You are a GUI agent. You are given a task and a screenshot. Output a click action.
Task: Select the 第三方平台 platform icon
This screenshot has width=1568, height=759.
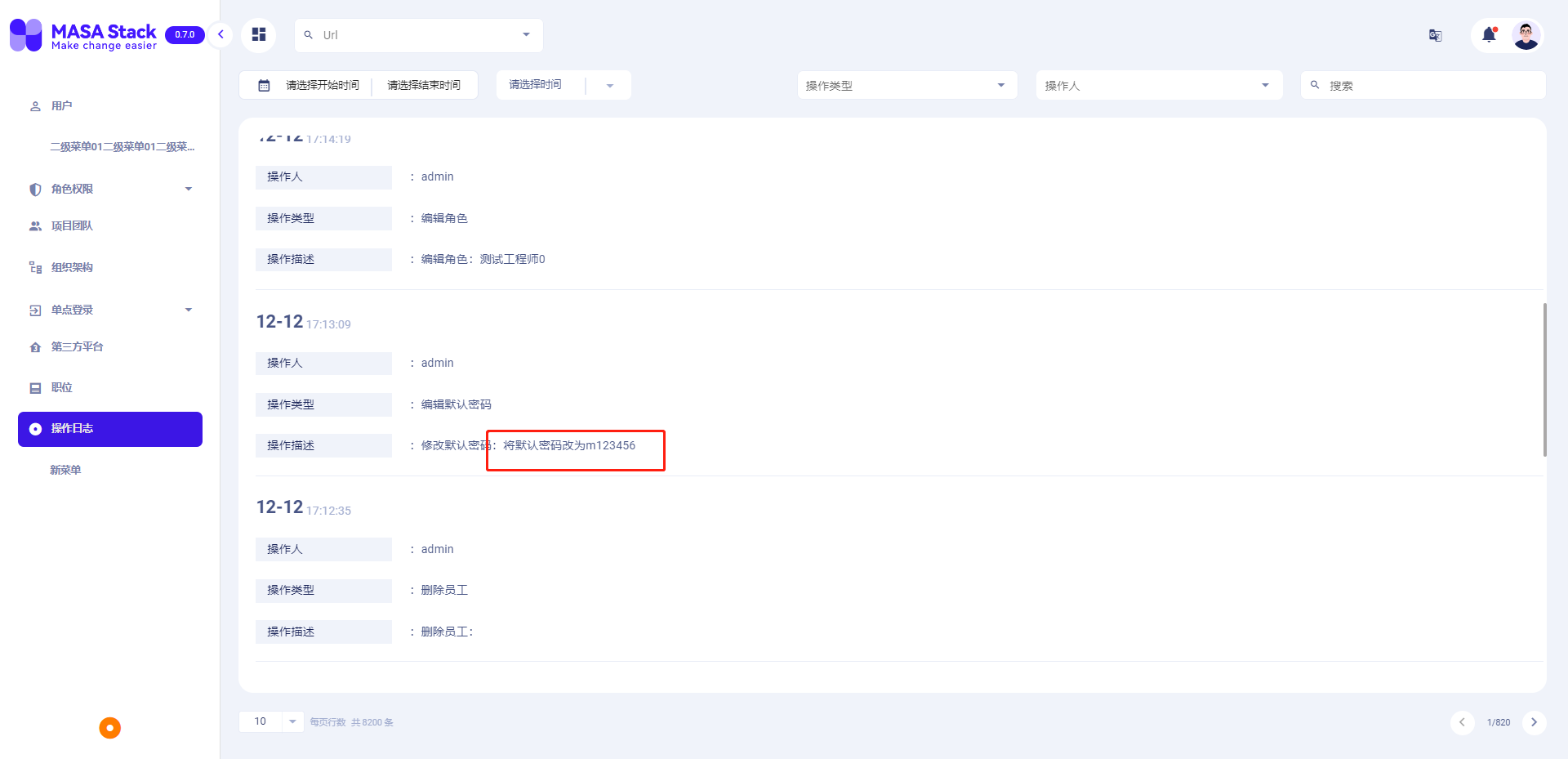tap(35, 346)
